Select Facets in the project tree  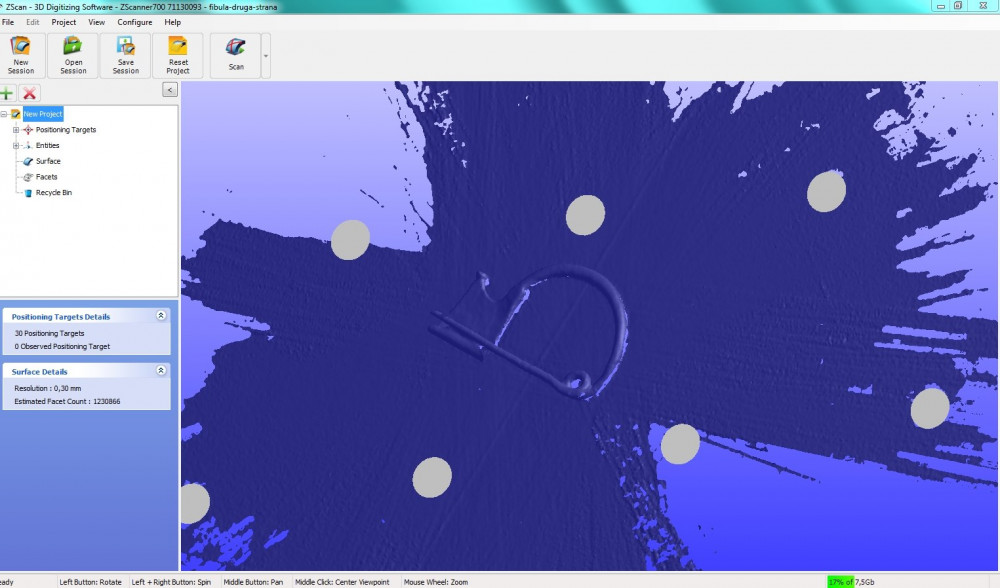[46, 177]
